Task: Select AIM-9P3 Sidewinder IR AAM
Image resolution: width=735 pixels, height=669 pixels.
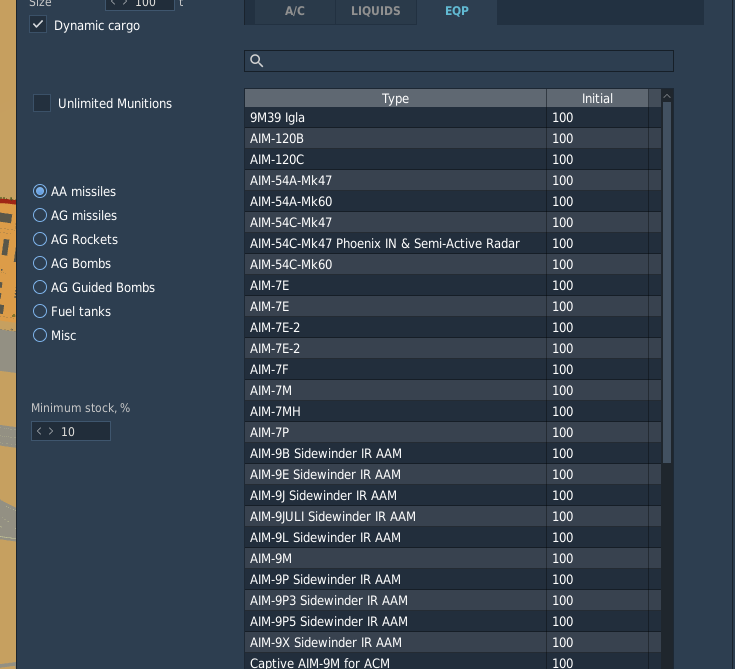Action: click(453, 601)
